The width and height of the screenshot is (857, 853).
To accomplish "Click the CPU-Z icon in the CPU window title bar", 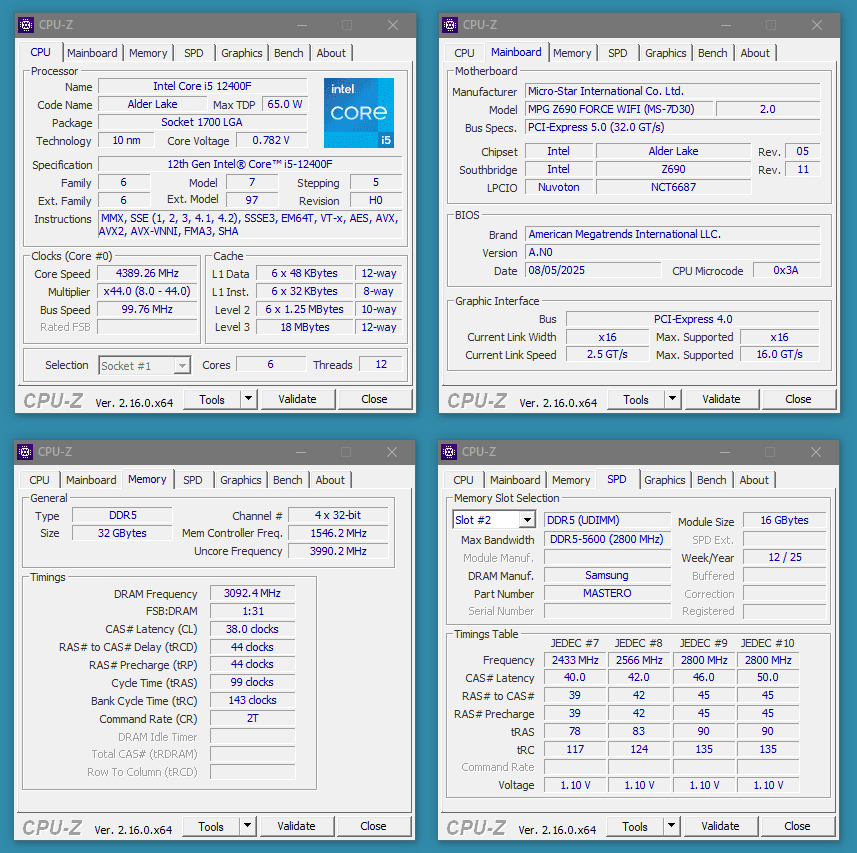I will click(x=24, y=24).
